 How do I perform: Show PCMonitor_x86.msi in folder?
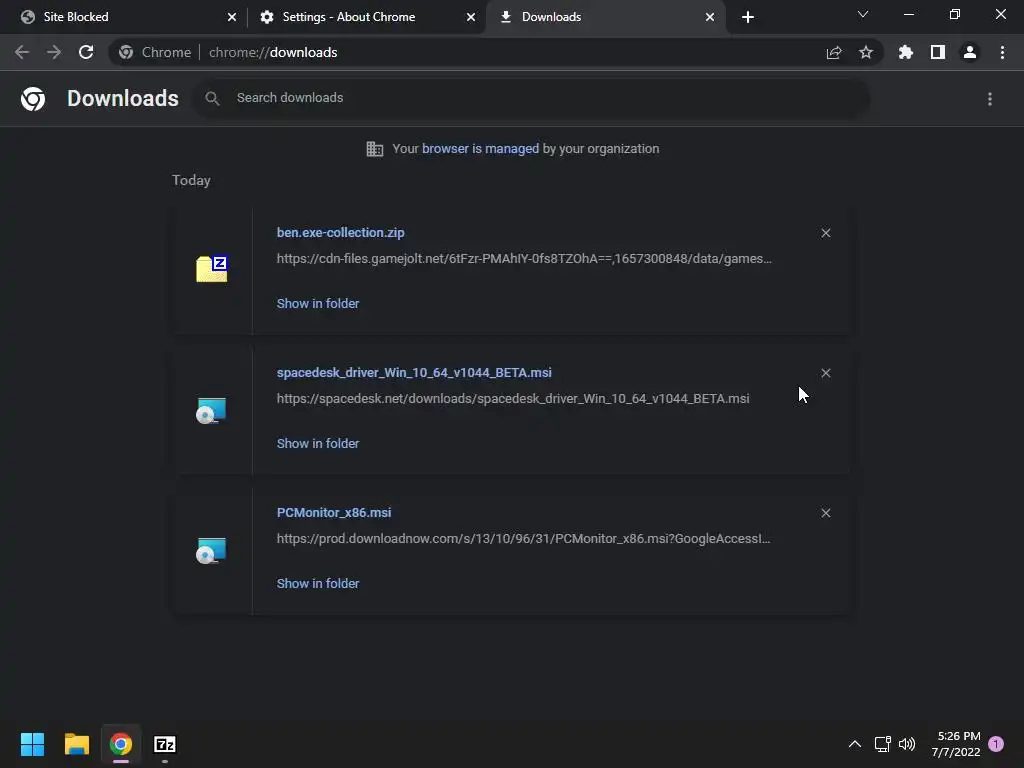[318, 584]
